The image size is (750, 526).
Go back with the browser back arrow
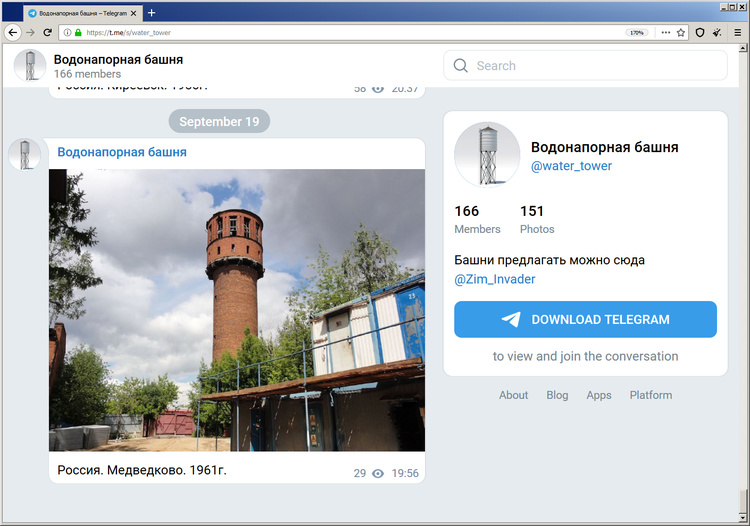(13, 33)
